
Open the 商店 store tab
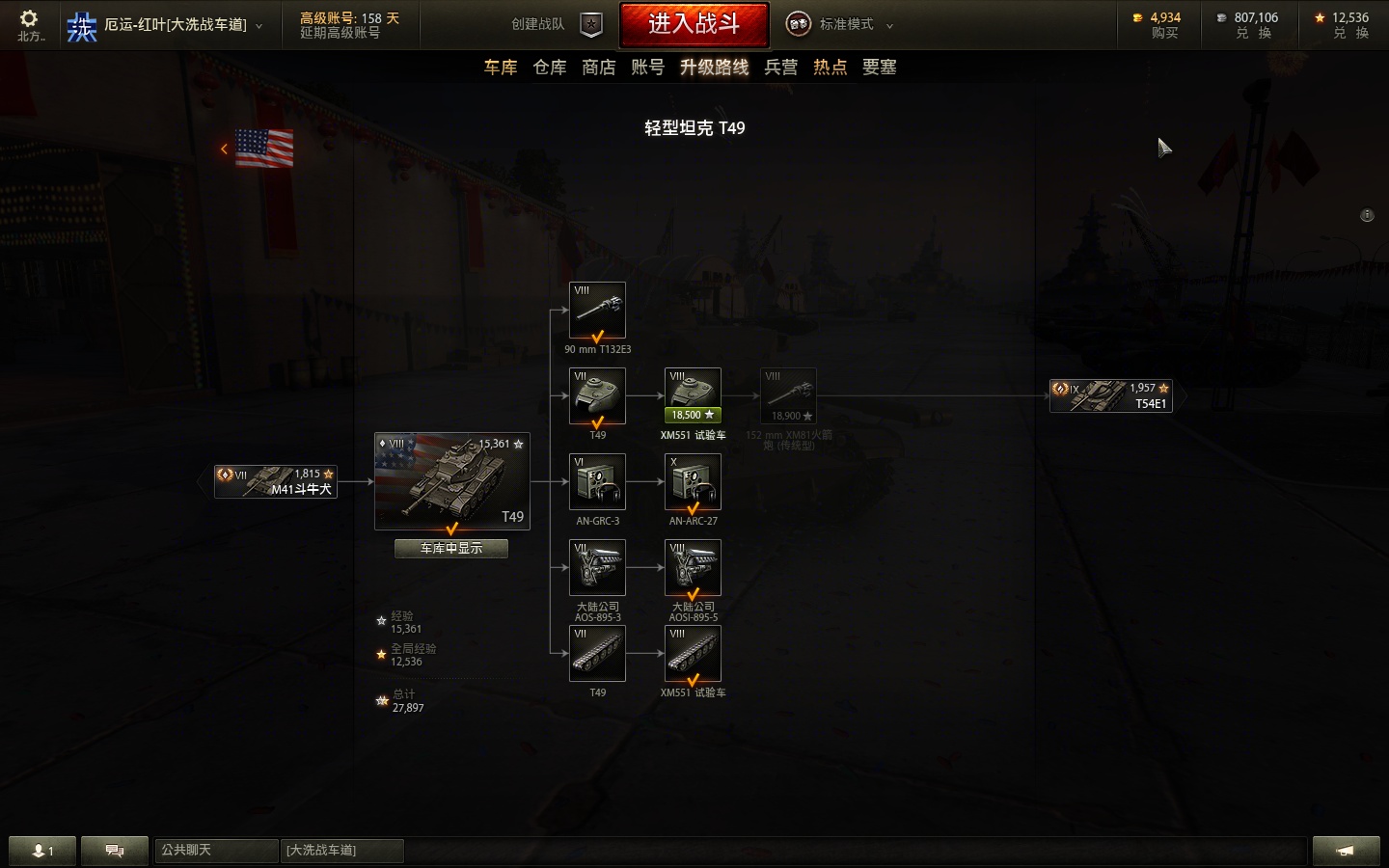coord(598,67)
